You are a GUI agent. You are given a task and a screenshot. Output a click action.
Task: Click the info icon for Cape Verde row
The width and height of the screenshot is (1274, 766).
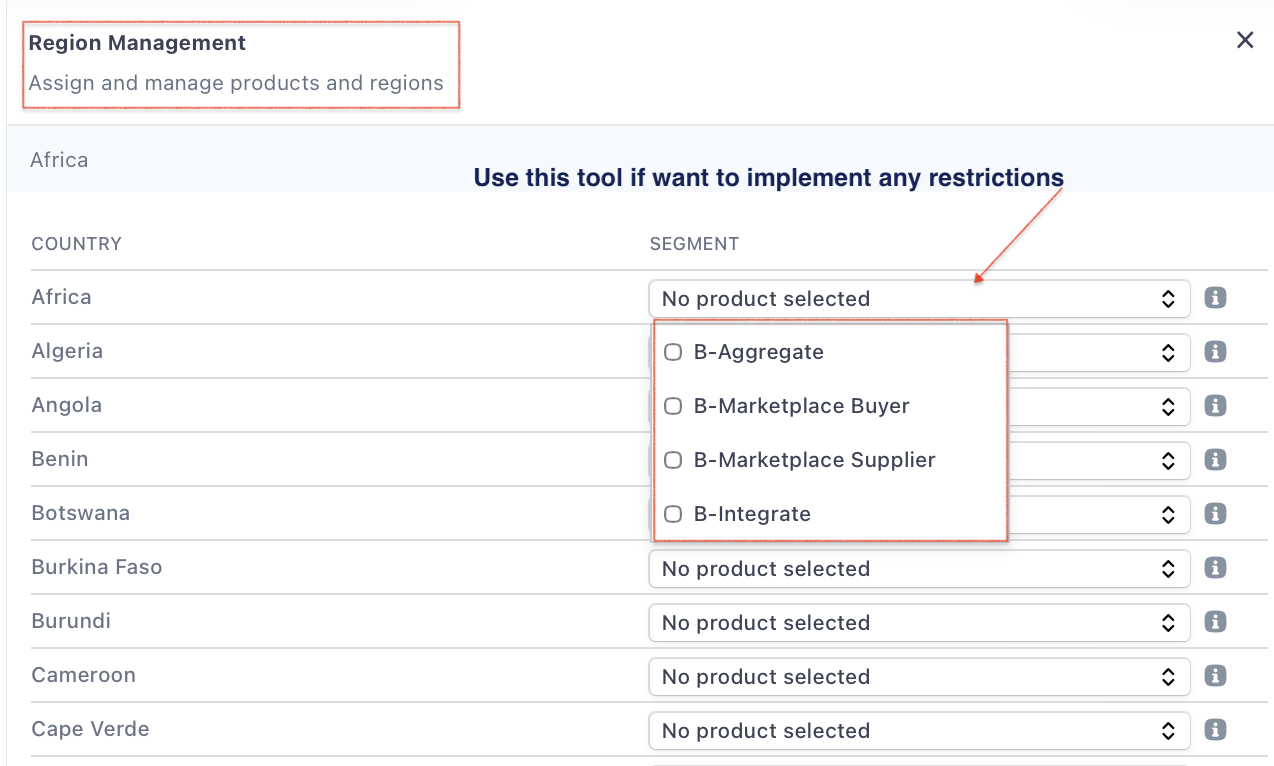click(x=1215, y=730)
